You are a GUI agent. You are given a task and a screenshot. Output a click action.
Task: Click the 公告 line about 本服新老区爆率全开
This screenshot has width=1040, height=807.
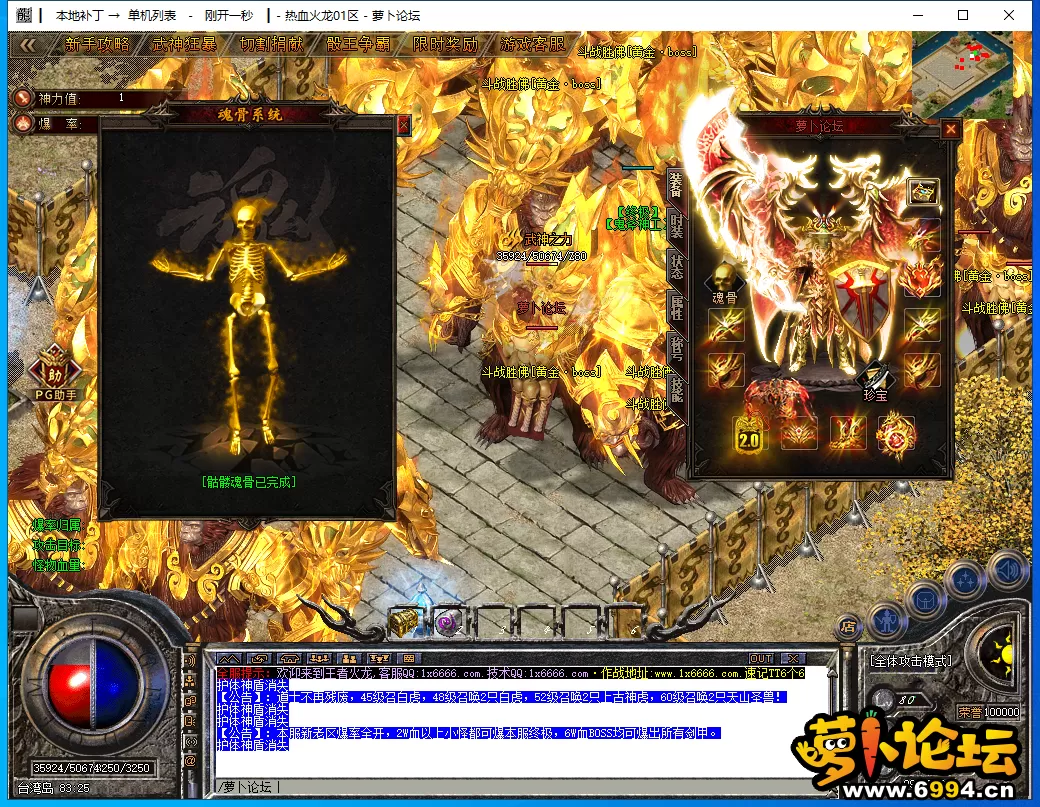469,733
